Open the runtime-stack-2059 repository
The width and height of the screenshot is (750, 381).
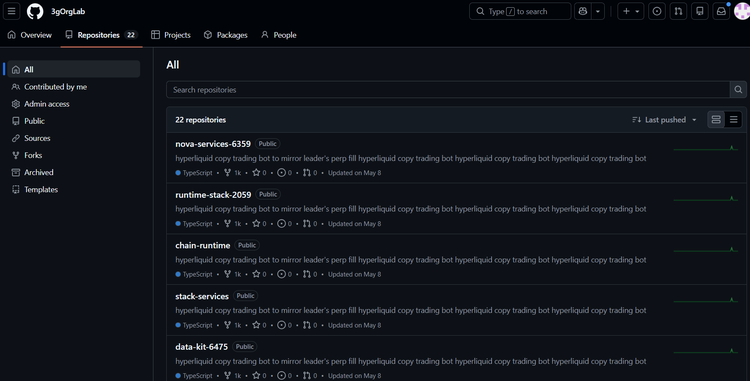click(213, 195)
